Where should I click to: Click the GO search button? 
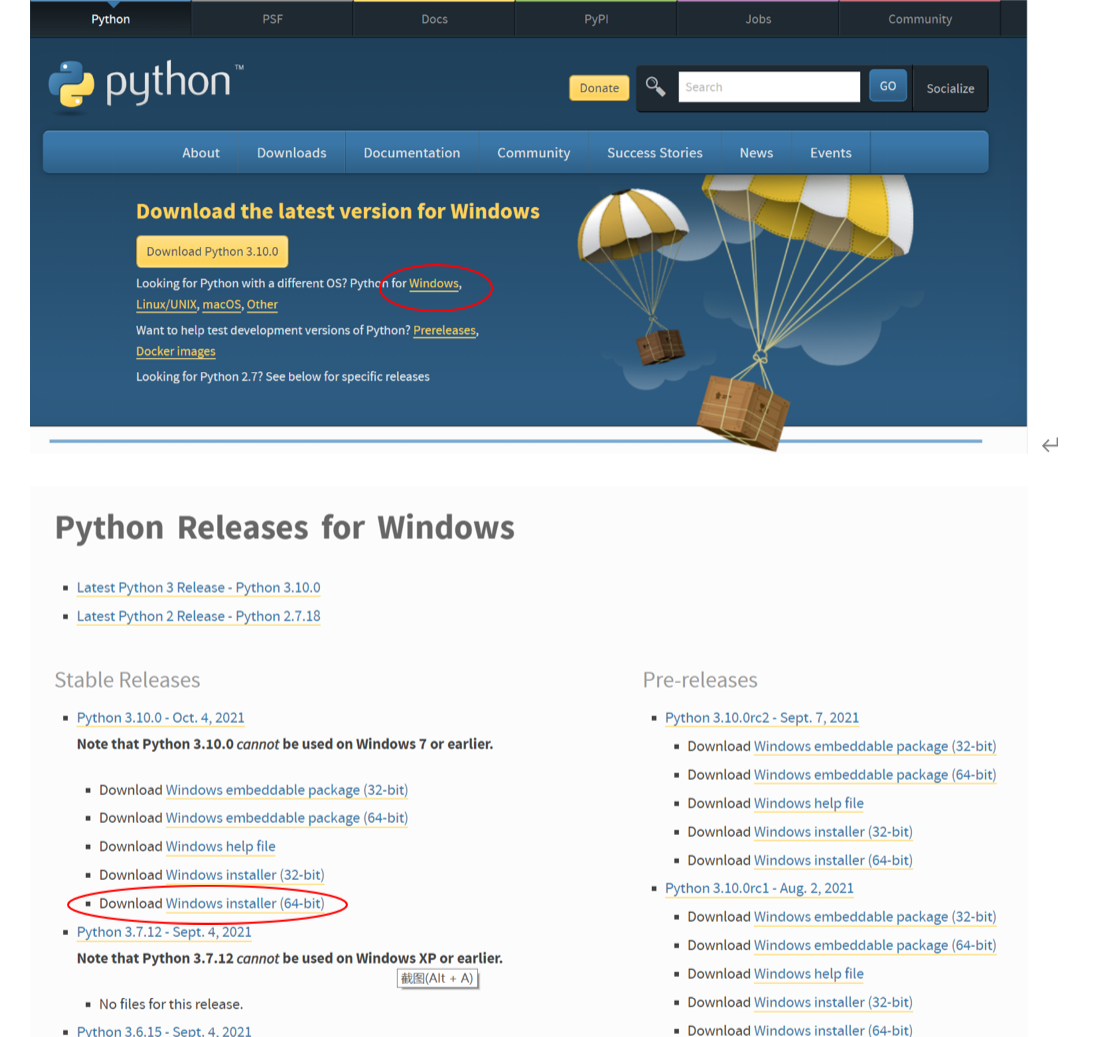[887, 86]
